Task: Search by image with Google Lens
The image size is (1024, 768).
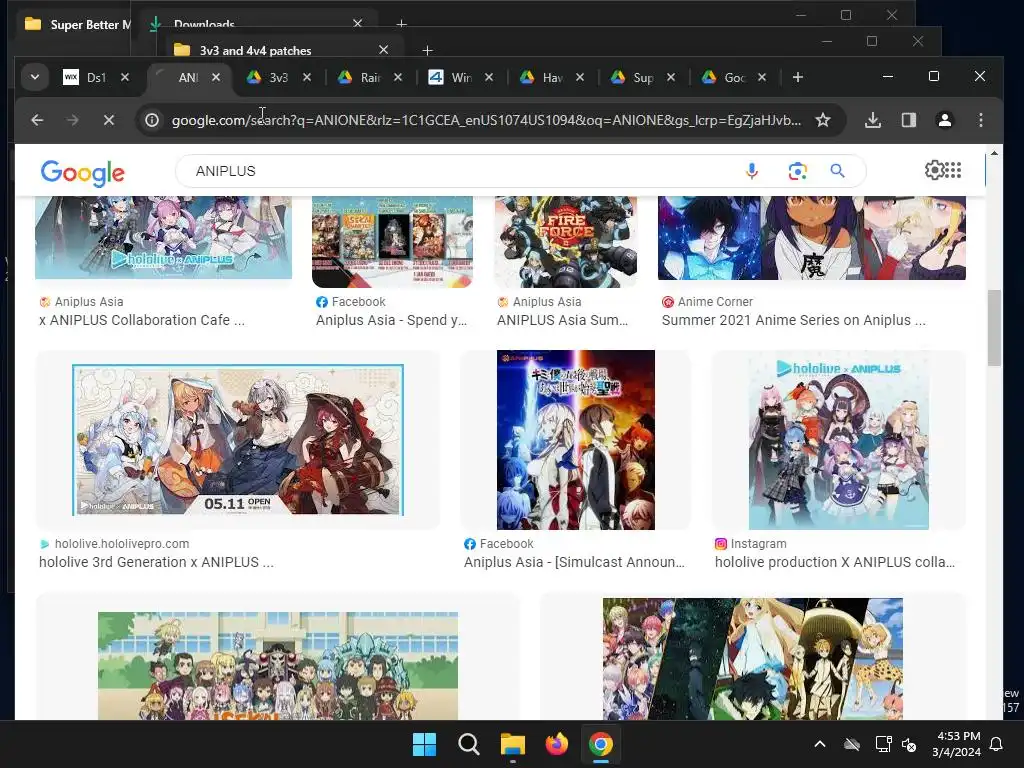Action: (x=797, y=171)
